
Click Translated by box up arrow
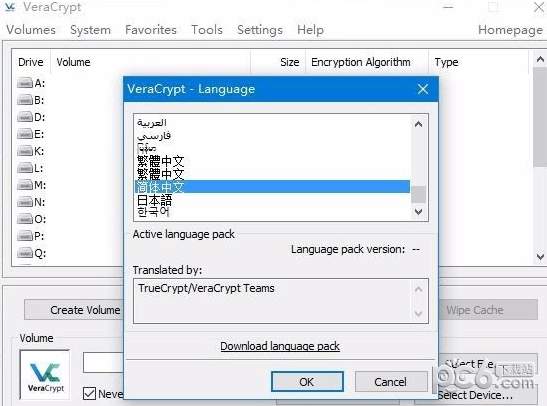[x=418, y=289]
